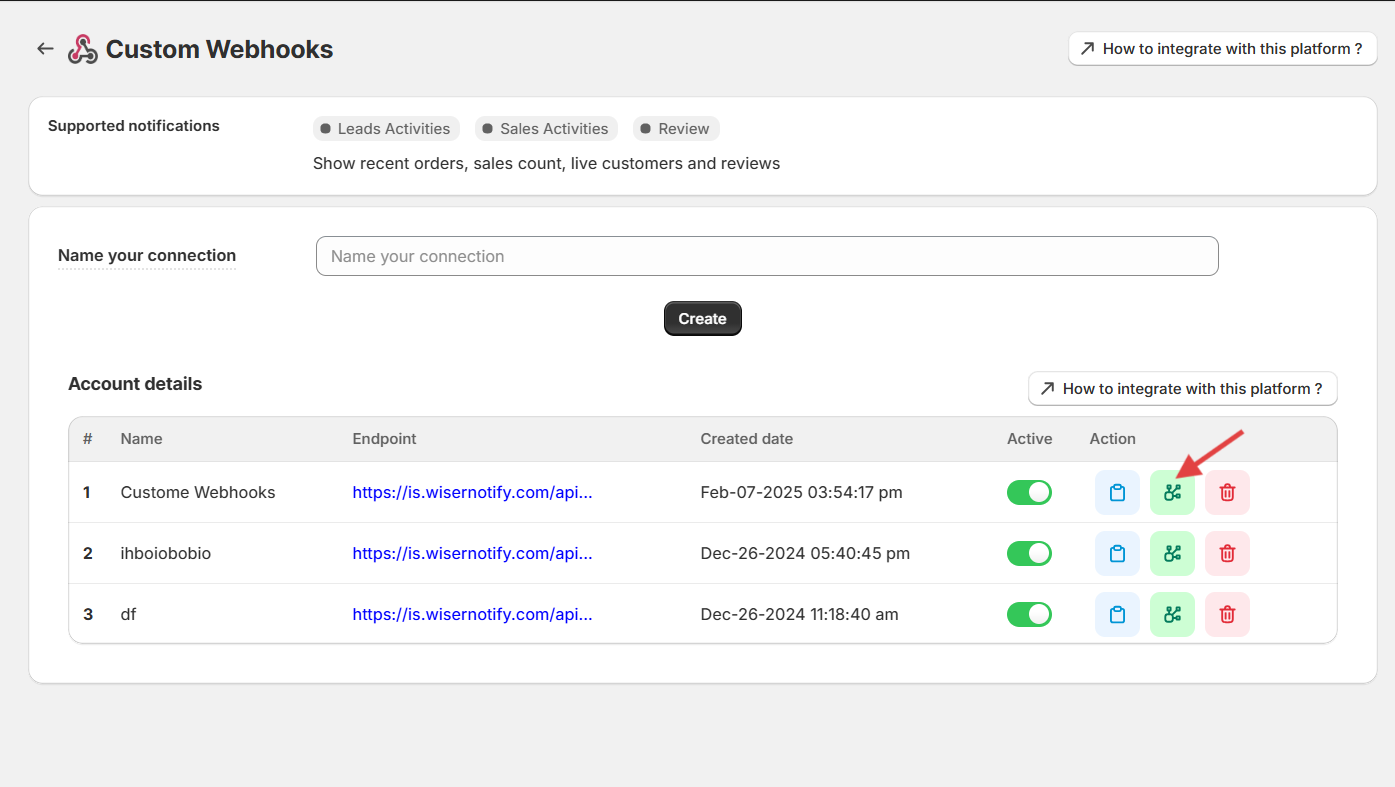This screenshot has width=1395, height=787.
Task: Click the Custom Webhooks page title
Action: (x=220, y=49)
